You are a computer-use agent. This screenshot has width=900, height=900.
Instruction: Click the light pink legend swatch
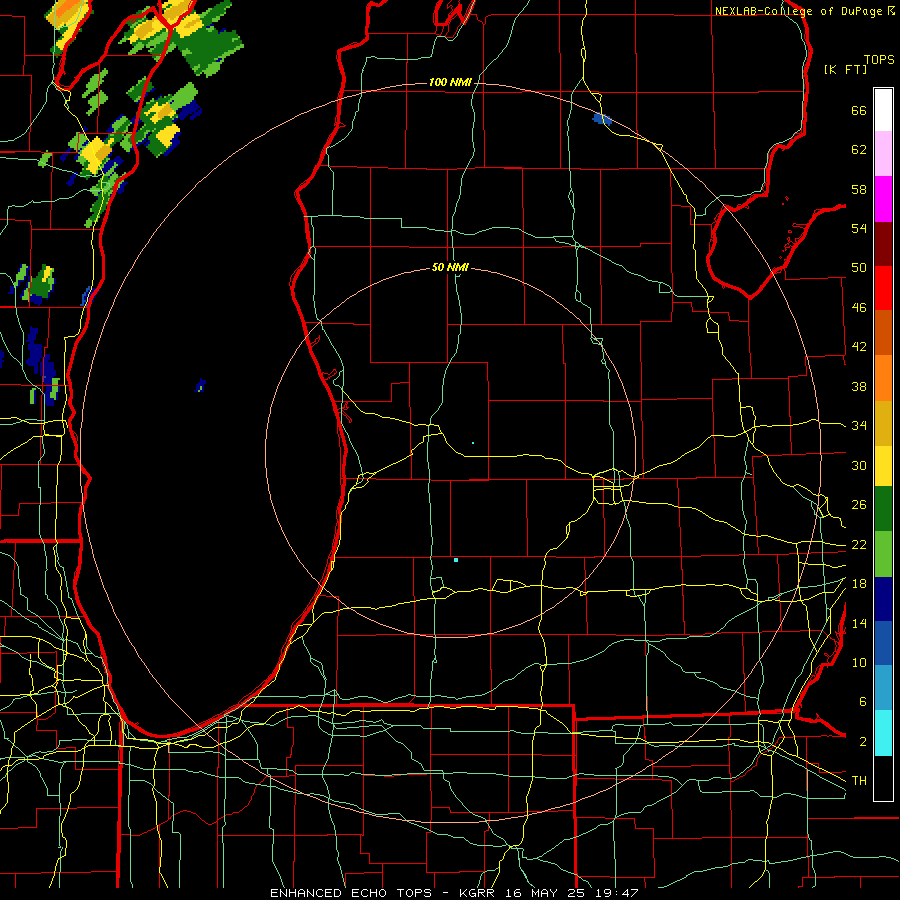[883, 153]
